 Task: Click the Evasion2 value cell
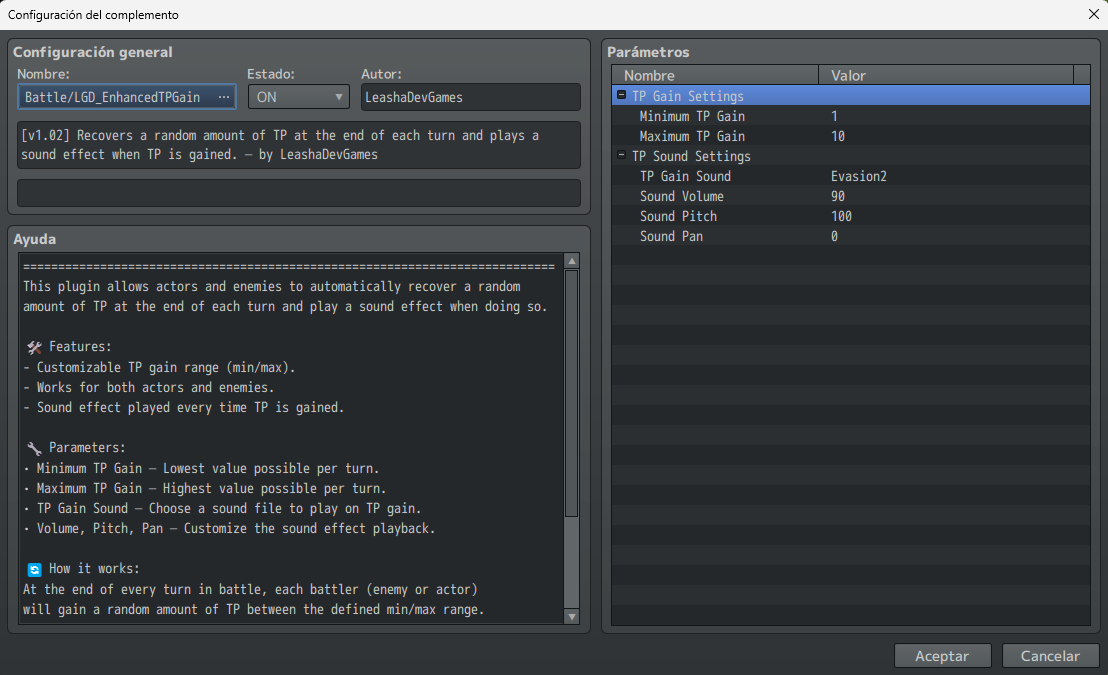coord(859,176)
